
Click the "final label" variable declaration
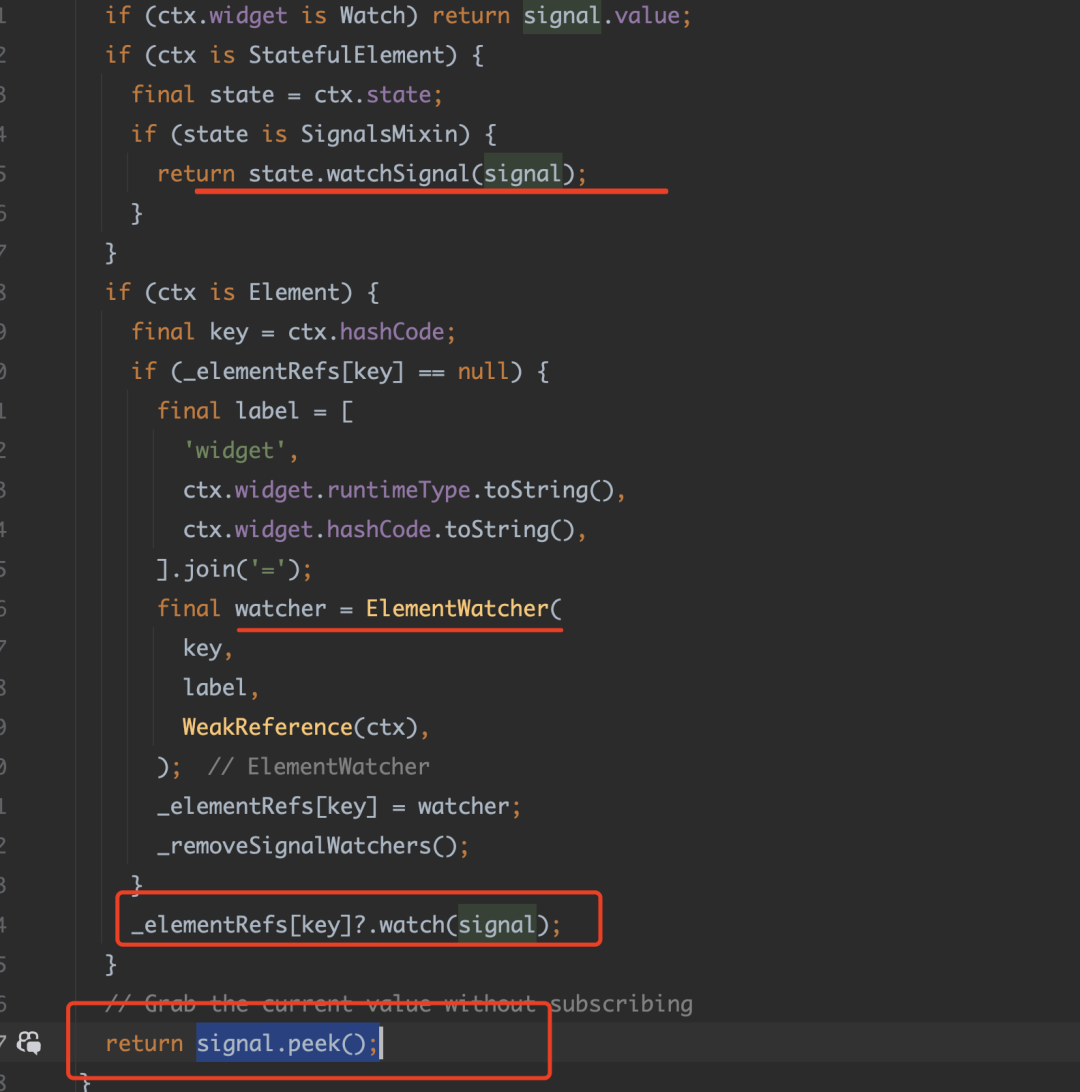click(x=228, y=411)
